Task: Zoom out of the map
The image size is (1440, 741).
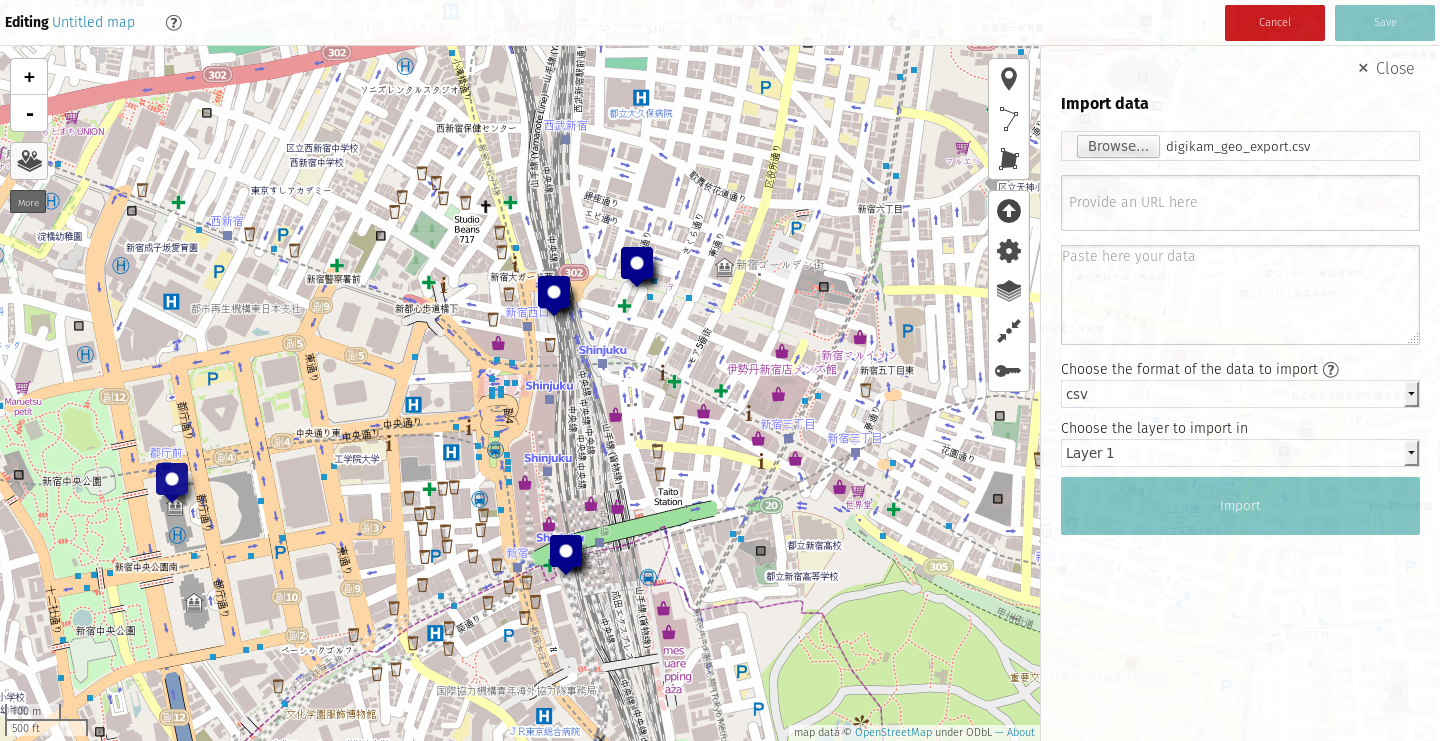Action: pyautogui.click(x=29, y=113)
